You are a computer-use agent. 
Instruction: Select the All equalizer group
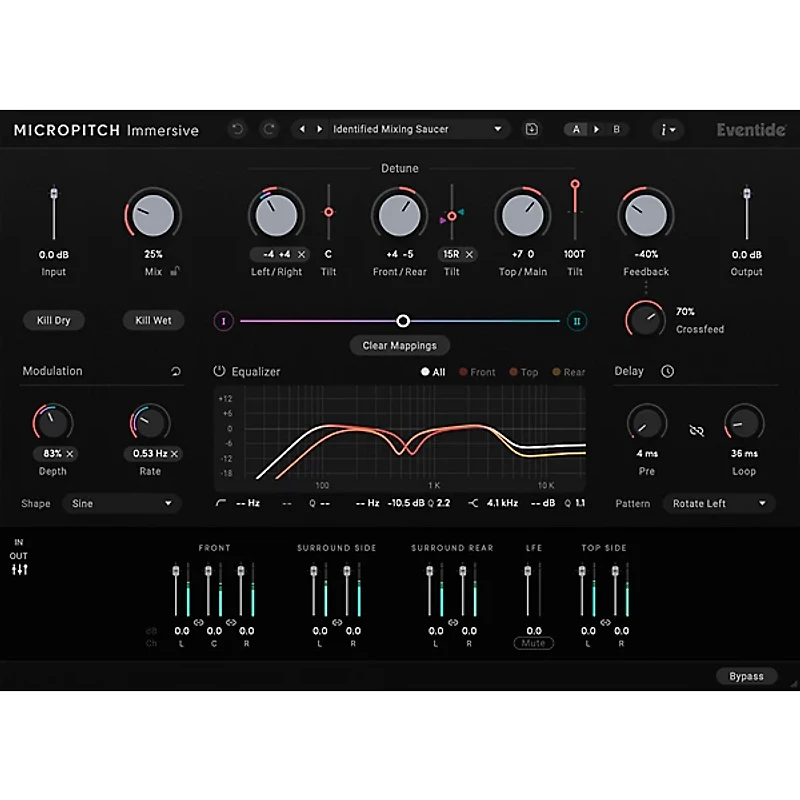pos(433,372)
